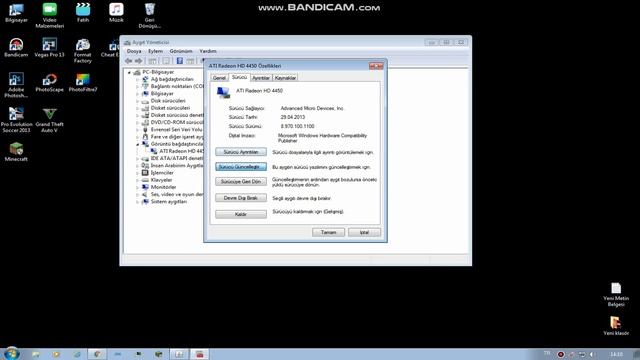Click the volume icon in system tray

coord(592,354)
